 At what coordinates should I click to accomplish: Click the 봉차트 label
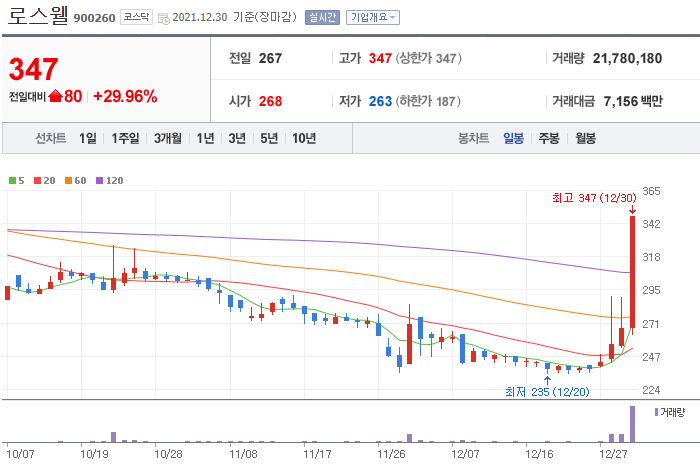474,138
